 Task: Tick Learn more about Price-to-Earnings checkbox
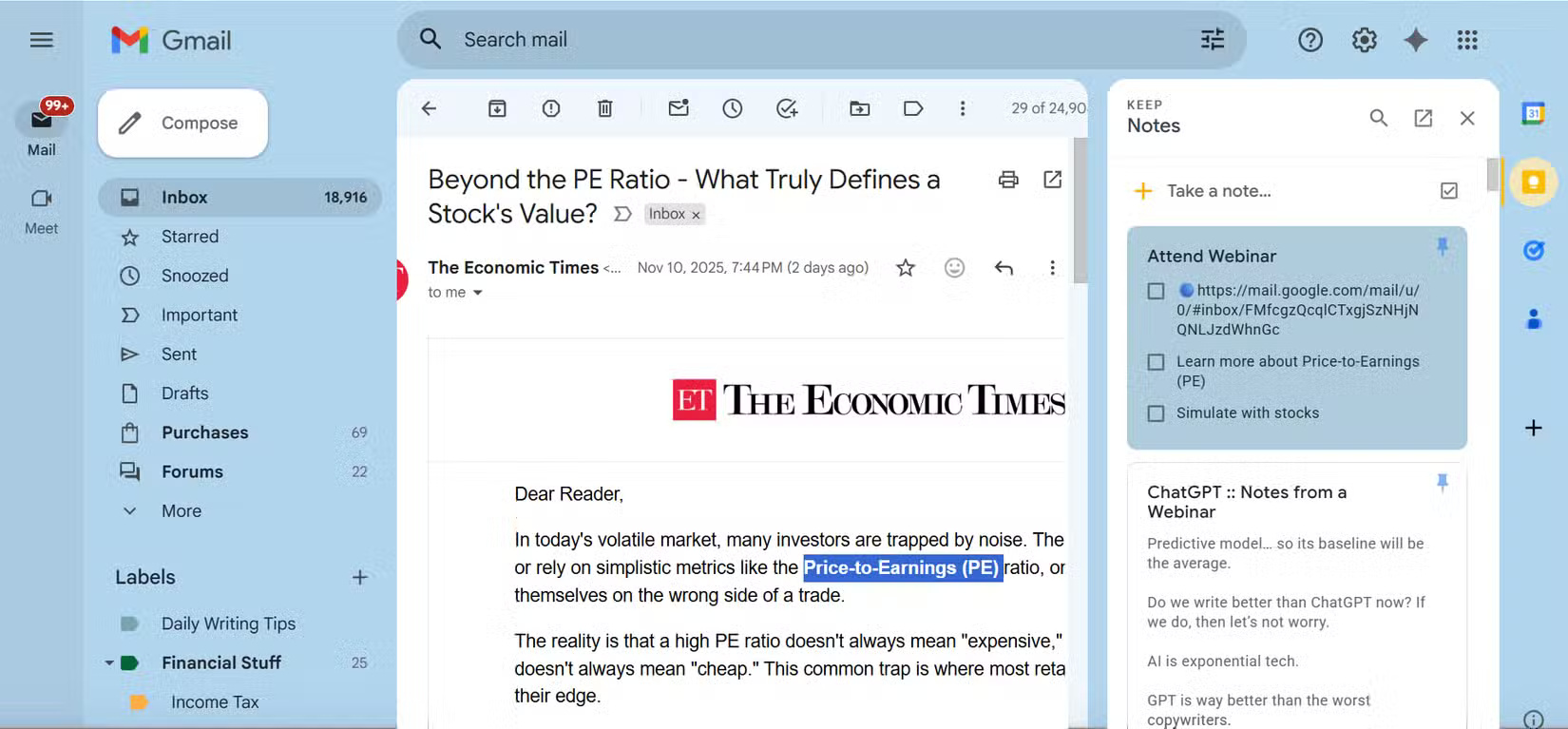tap(1156, 362)
